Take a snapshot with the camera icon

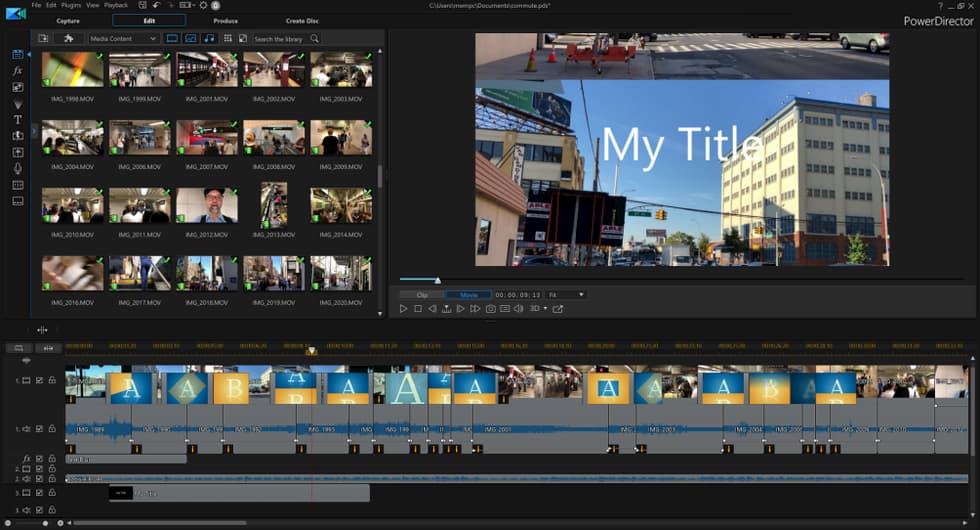pyautogui.click(x=491, y=309)
